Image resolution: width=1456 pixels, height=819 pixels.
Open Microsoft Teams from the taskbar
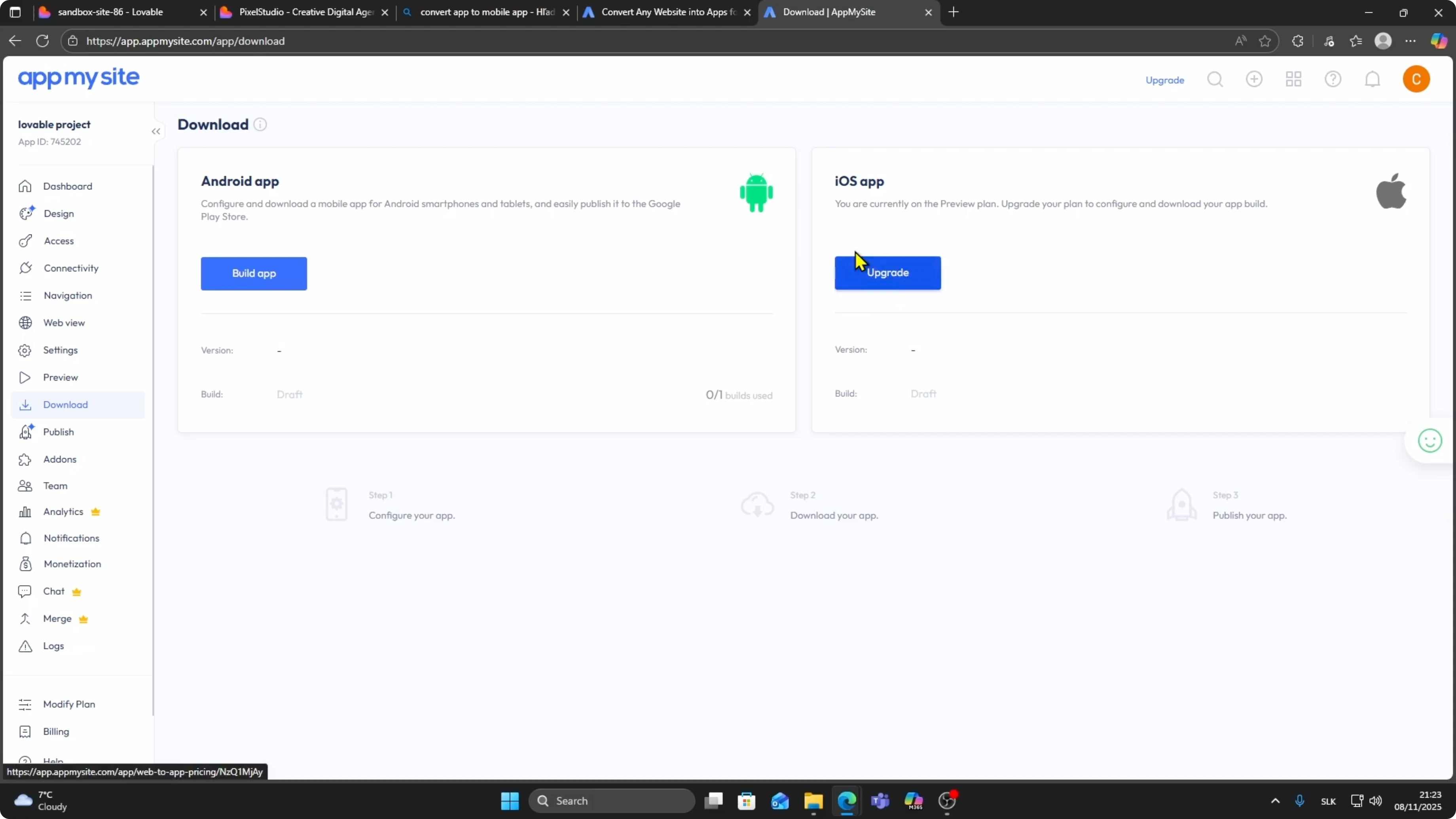880,801
